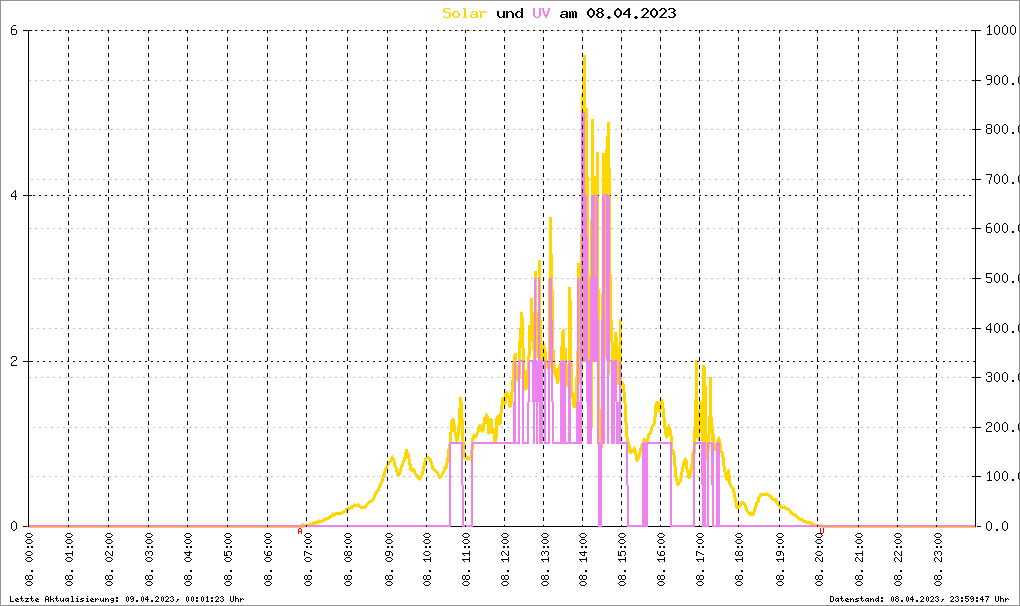Click the small red sunrise marker near 07:00

tap(300, 531)
